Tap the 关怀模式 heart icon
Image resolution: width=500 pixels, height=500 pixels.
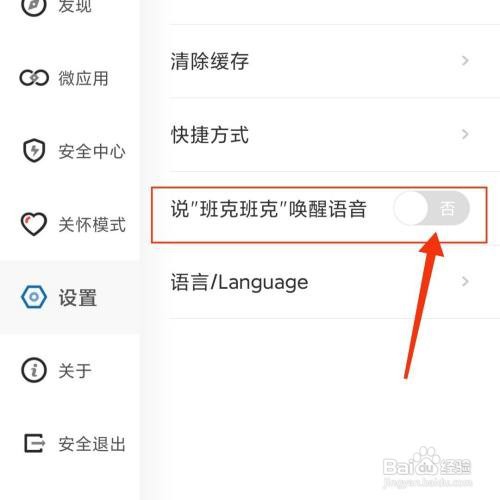[x=34, y=224]
